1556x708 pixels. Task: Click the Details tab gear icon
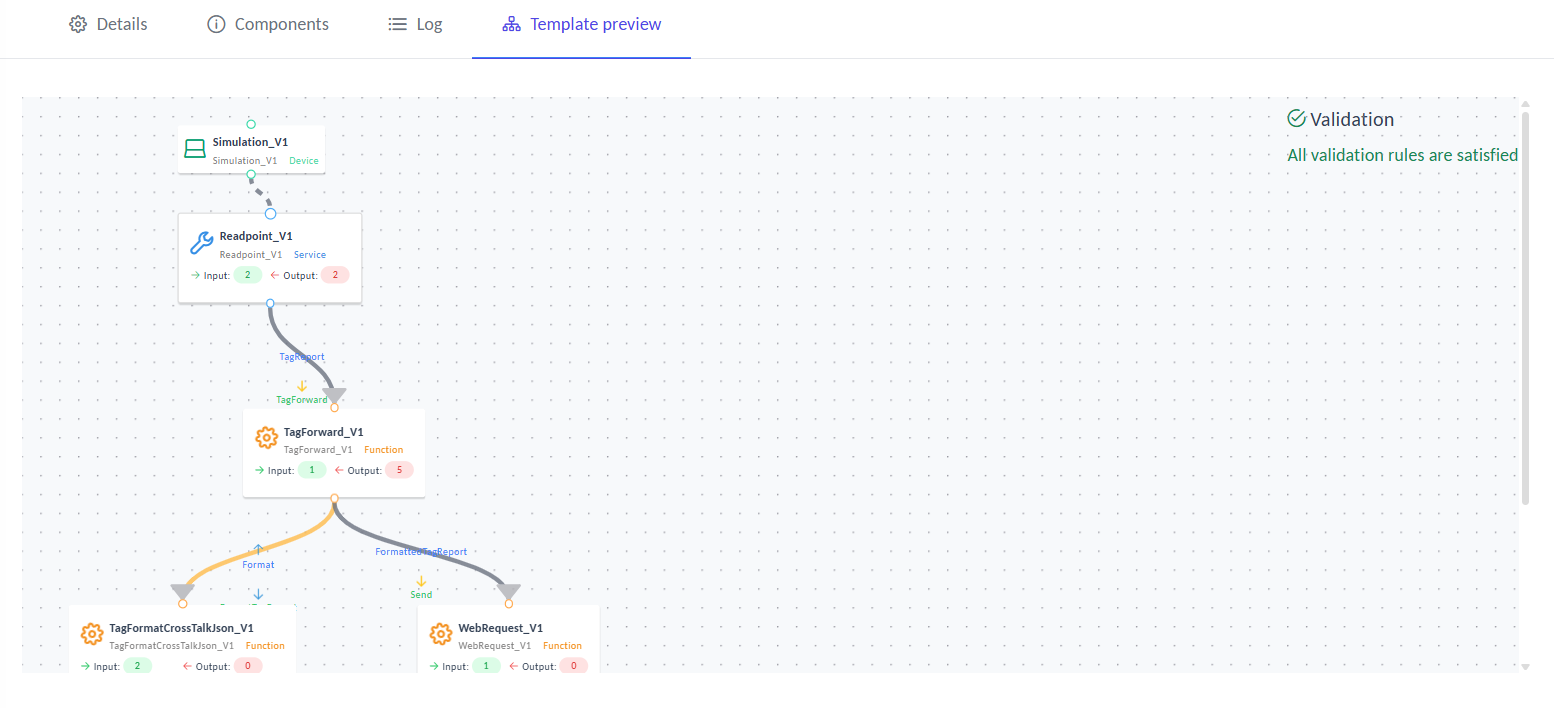coord(78,24)
